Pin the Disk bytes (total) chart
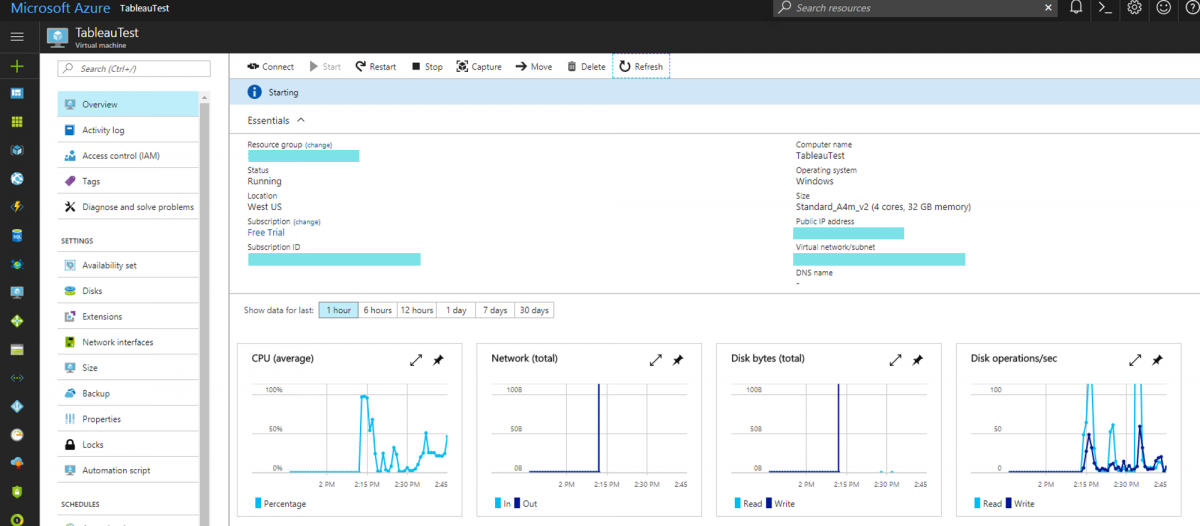Screen dimensions: 1200x526 coord(918,360)
